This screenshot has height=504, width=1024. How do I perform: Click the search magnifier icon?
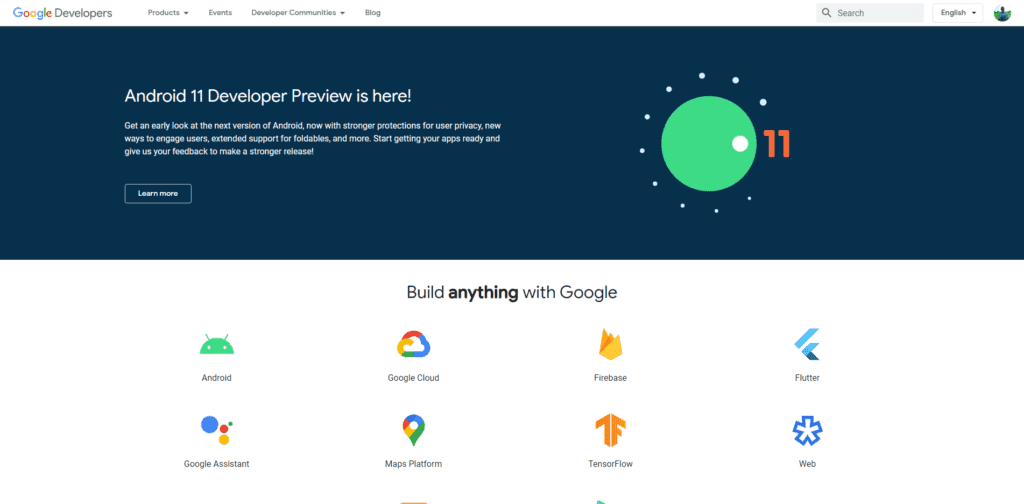[827, 12]
